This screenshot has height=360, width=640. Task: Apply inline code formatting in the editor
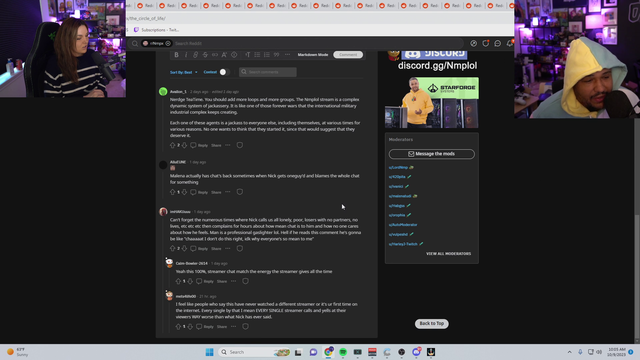(x=215, y=55)
